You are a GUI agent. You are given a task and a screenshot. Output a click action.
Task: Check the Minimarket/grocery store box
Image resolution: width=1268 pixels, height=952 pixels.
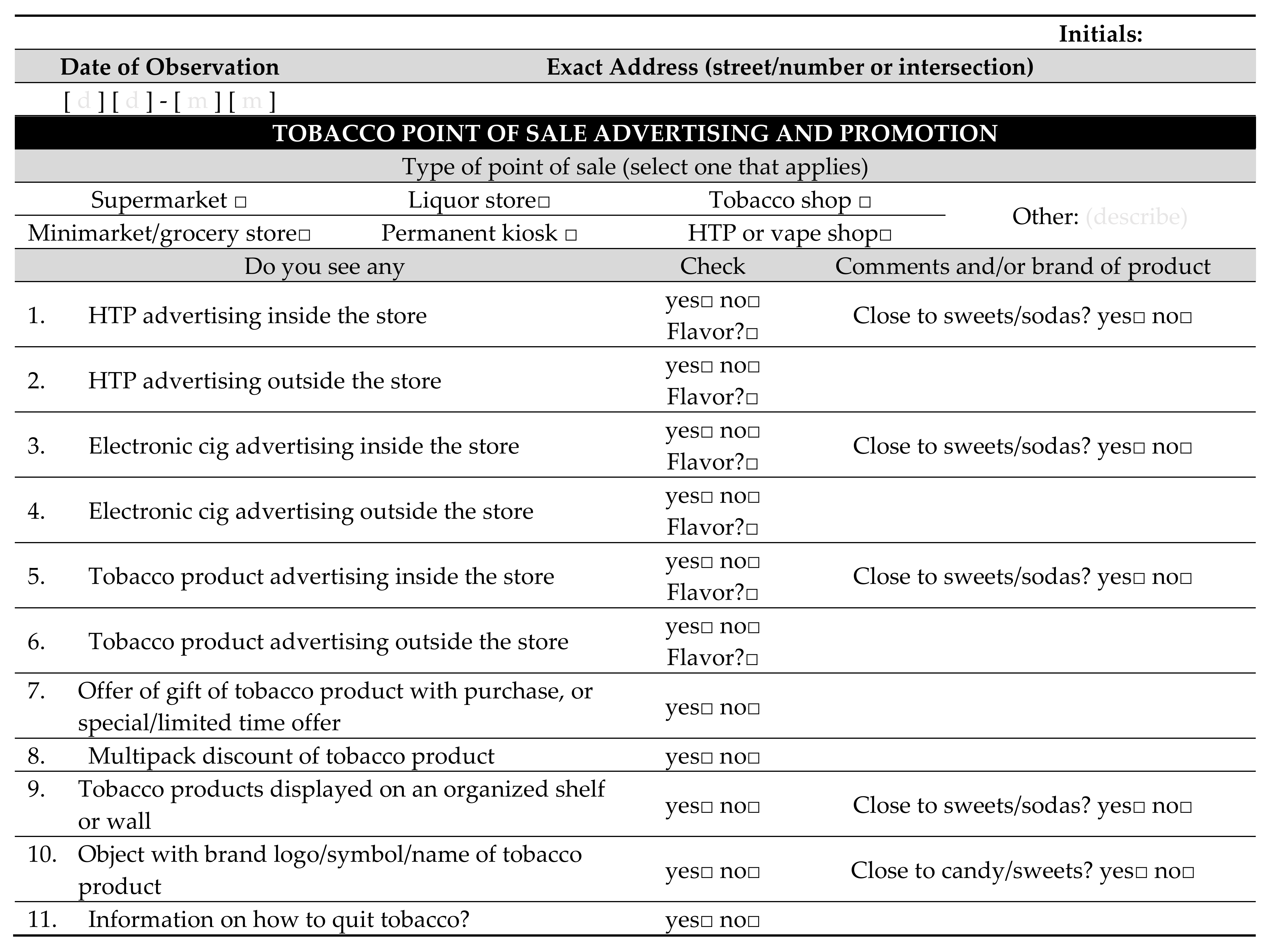click(304, 235)
